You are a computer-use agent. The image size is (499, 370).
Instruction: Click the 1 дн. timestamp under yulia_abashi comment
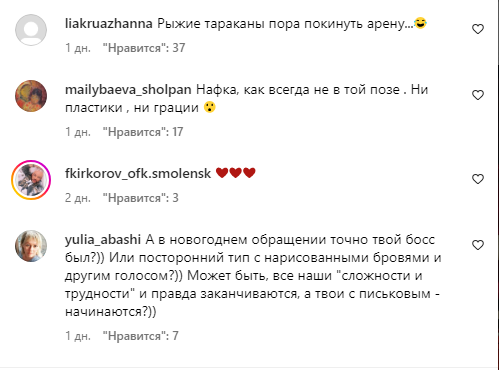click(78, 336)
